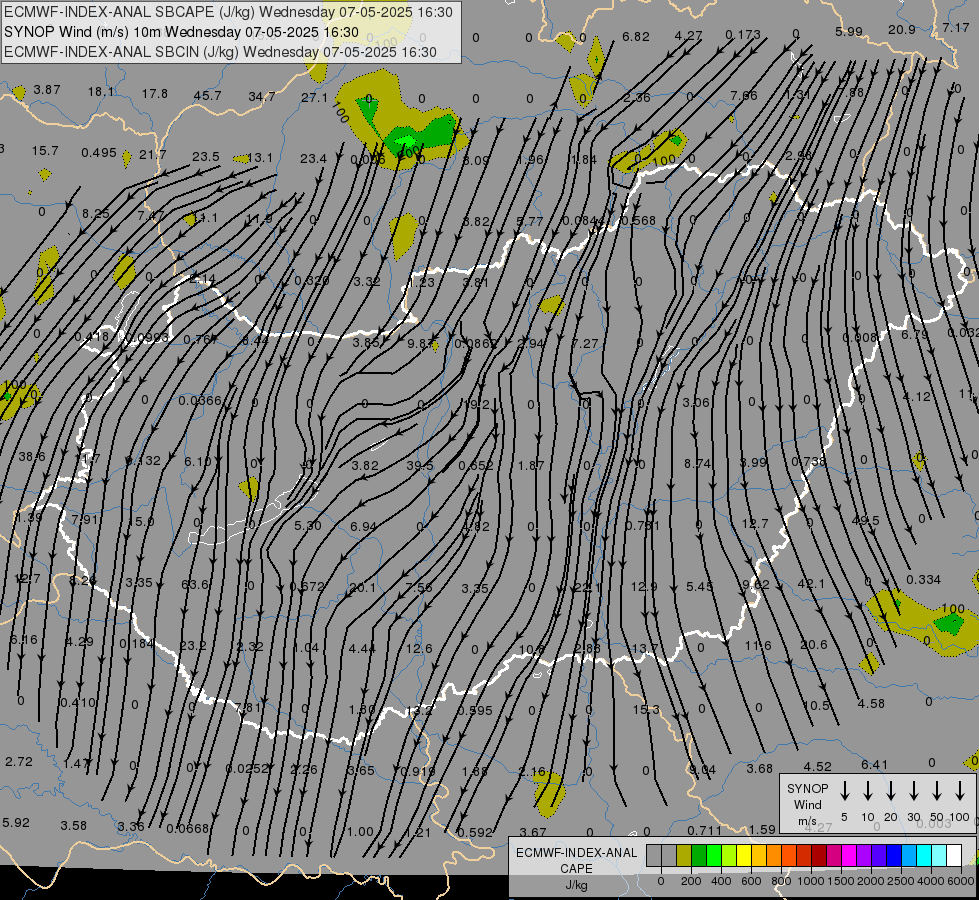Click the 2.72 value on the map
This screenshot has width=979, height=900.
[x=19, y=761]
